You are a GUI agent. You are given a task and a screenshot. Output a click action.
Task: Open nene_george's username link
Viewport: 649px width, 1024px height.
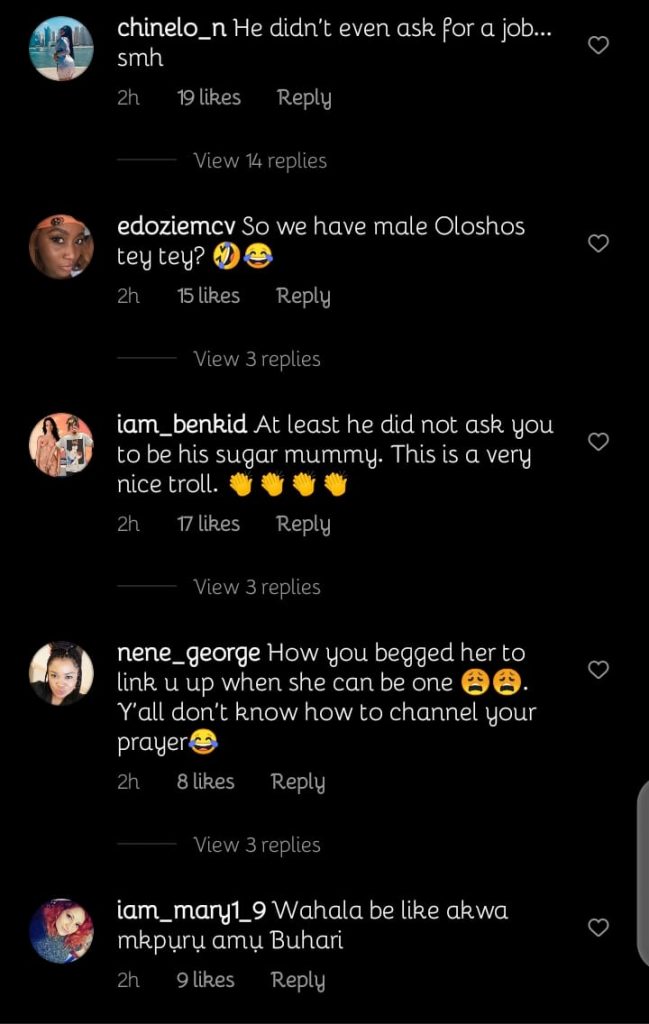click(x=188, y=654)
